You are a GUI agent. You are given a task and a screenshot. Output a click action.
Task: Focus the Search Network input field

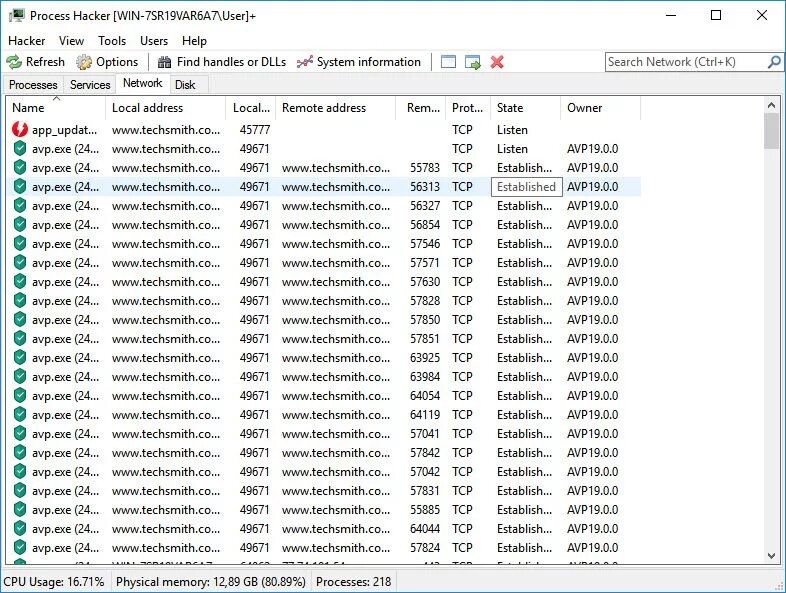coord(686,62)
